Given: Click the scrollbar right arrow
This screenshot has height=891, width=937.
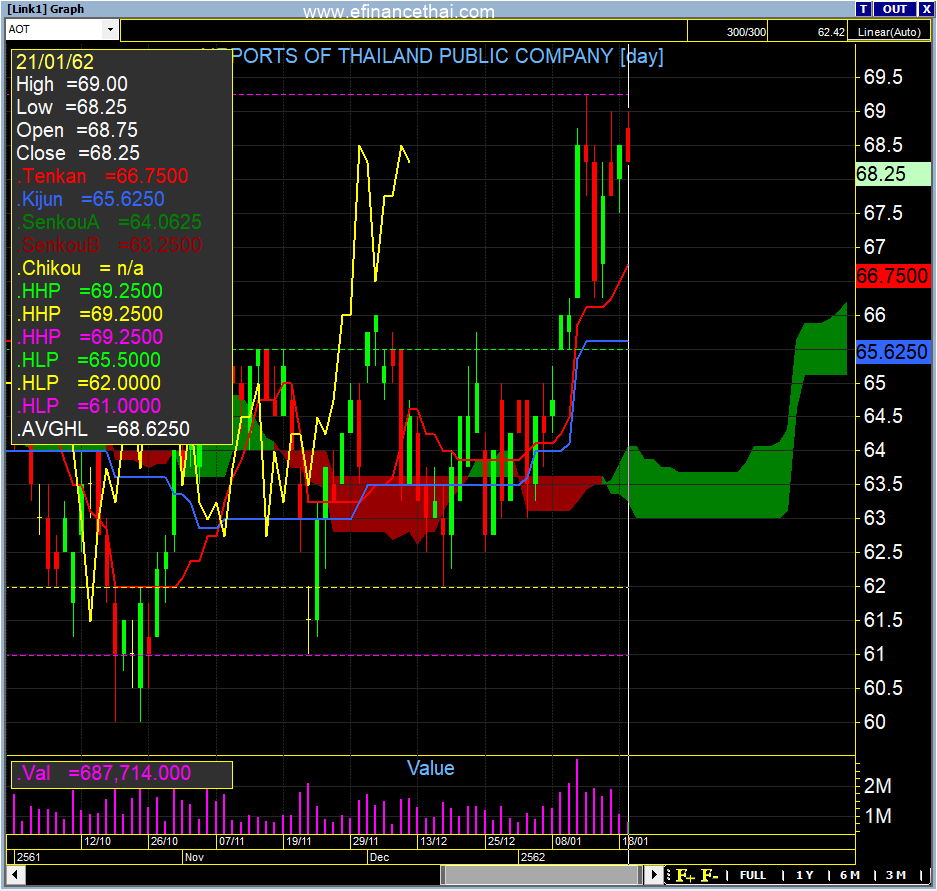Looking at the screenshot, I should pos(654,875).
